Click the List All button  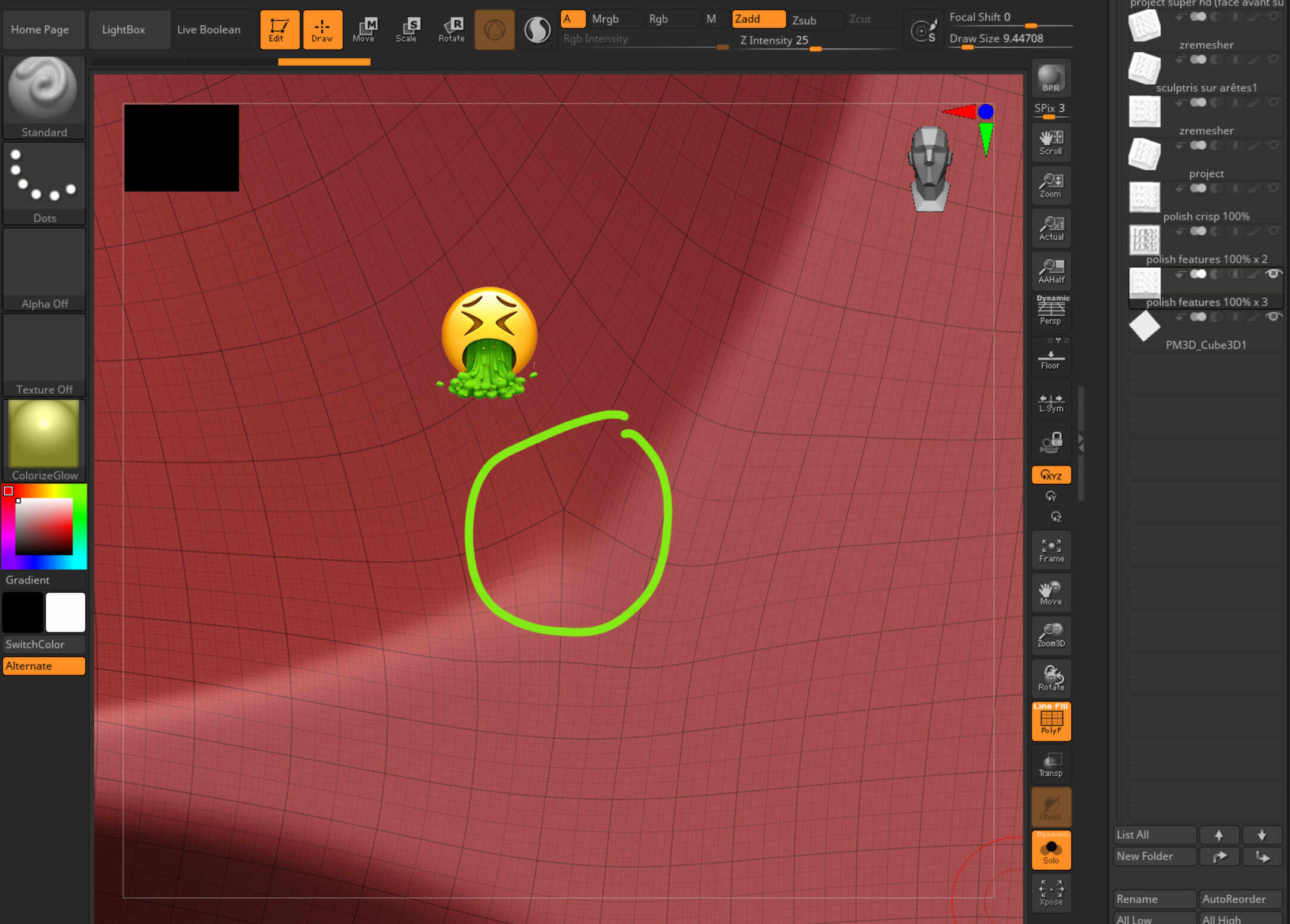pos(1155,835)
